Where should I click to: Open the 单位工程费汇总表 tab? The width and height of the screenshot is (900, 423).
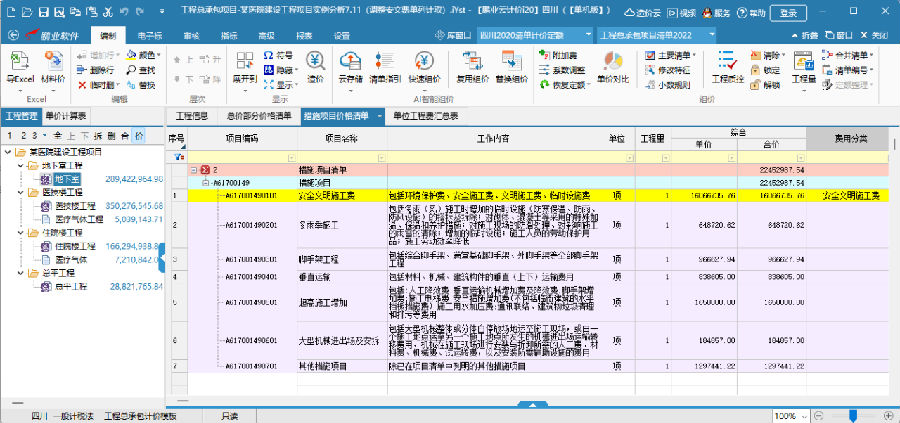pyautogui.click(x=426, y=116)
